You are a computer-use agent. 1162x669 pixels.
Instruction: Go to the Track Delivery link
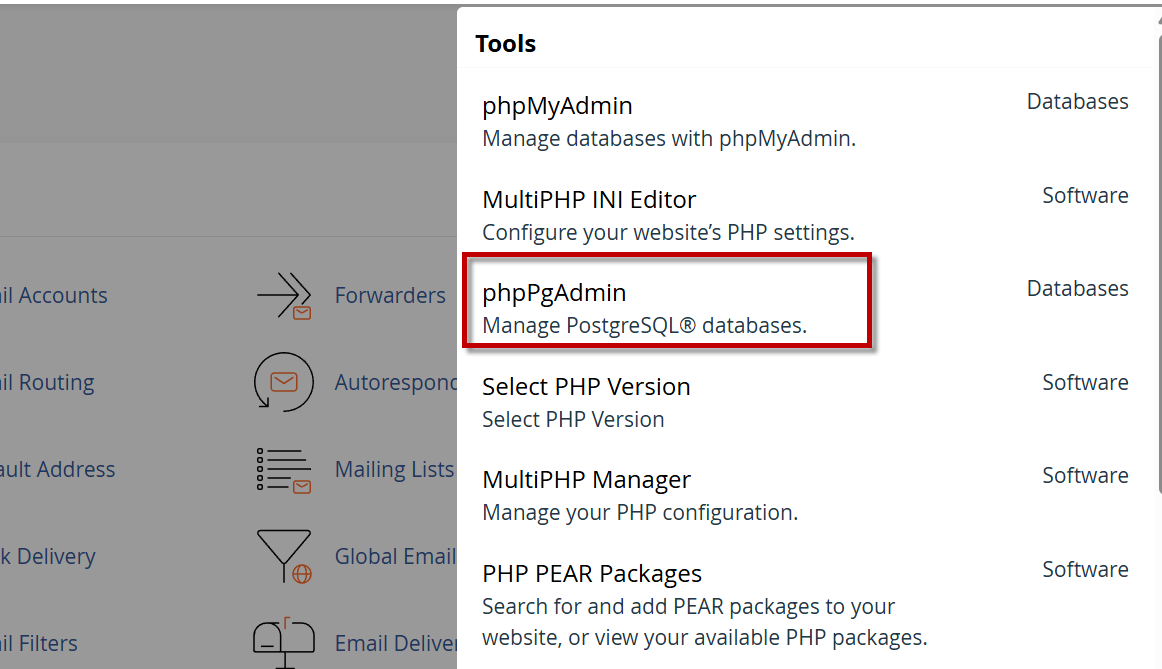(48, 557)
